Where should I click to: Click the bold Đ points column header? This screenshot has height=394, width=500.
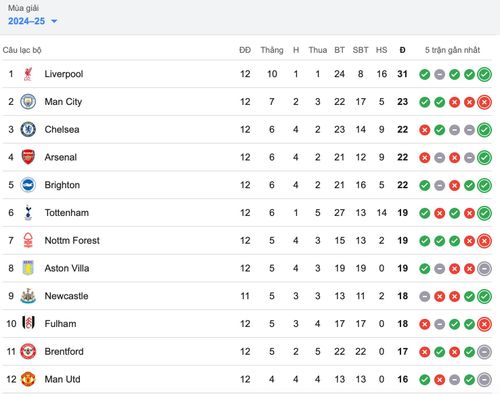point(402,50)
